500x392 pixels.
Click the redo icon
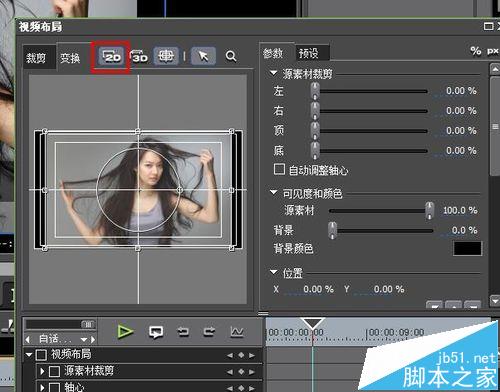click(x=209, y=332)
